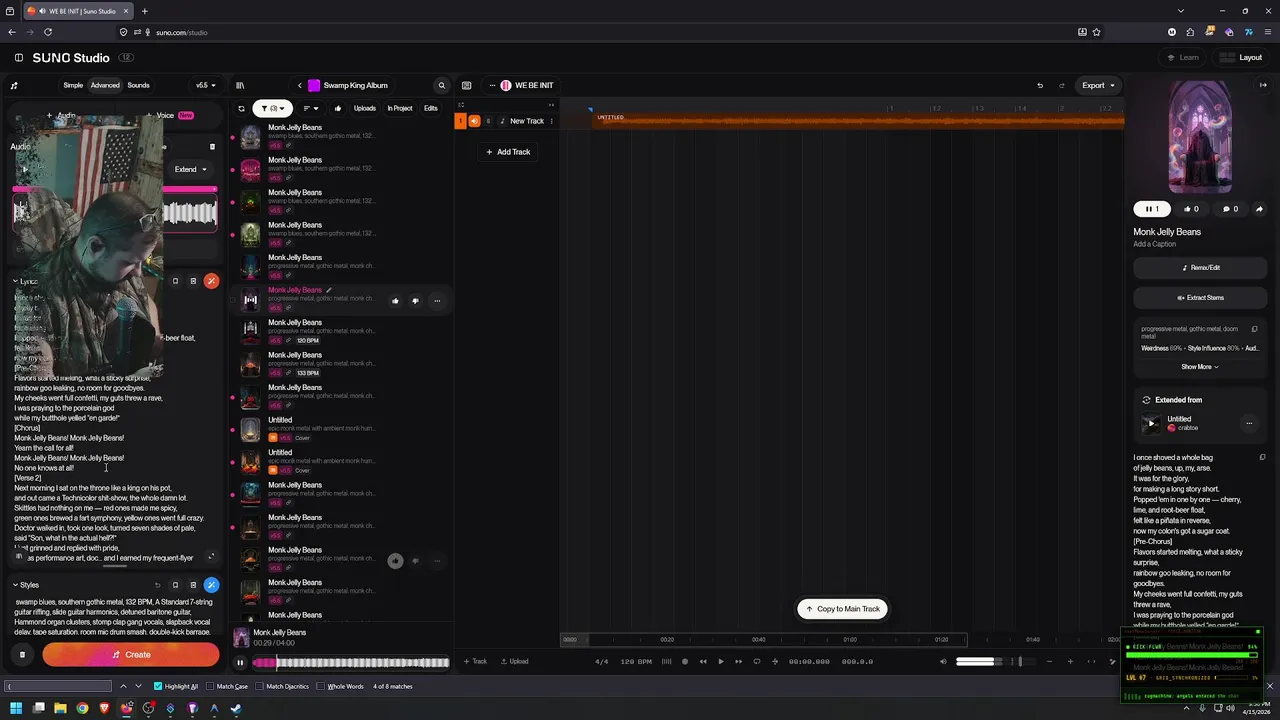Dislike the highlighted Monk Jelly Beans song
The height and width of the screenshot is (720, 1280).
click(415, 300)
